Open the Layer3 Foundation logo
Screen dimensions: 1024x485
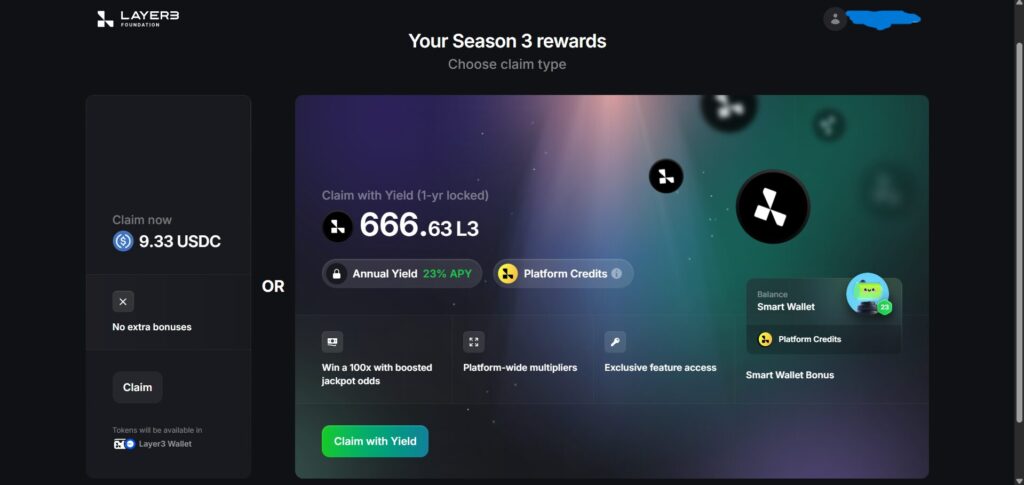coord(137,19)
